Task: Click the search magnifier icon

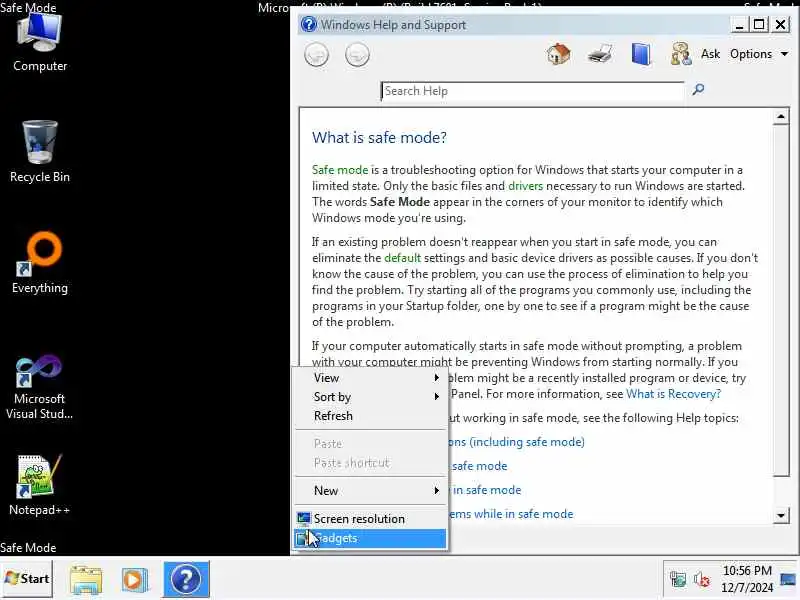Action: 698,90
